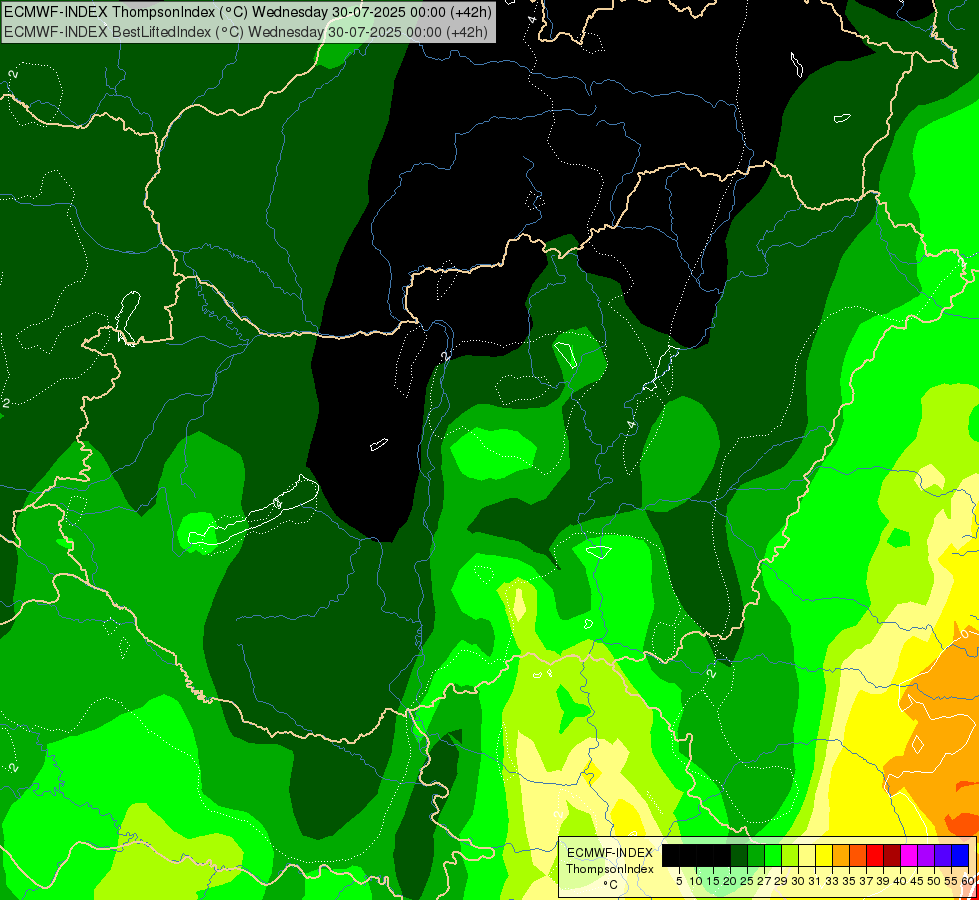Screen dimensions: 979x900
Task: Click the legend tick label 55
Action: pos(952,881)
